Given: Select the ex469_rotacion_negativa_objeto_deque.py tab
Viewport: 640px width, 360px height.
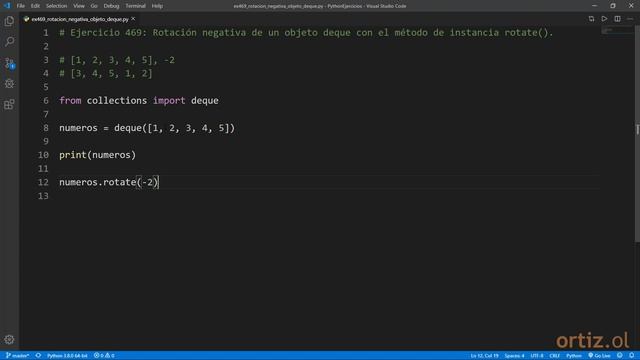Looking at the screenshot, I should [80, 19].
